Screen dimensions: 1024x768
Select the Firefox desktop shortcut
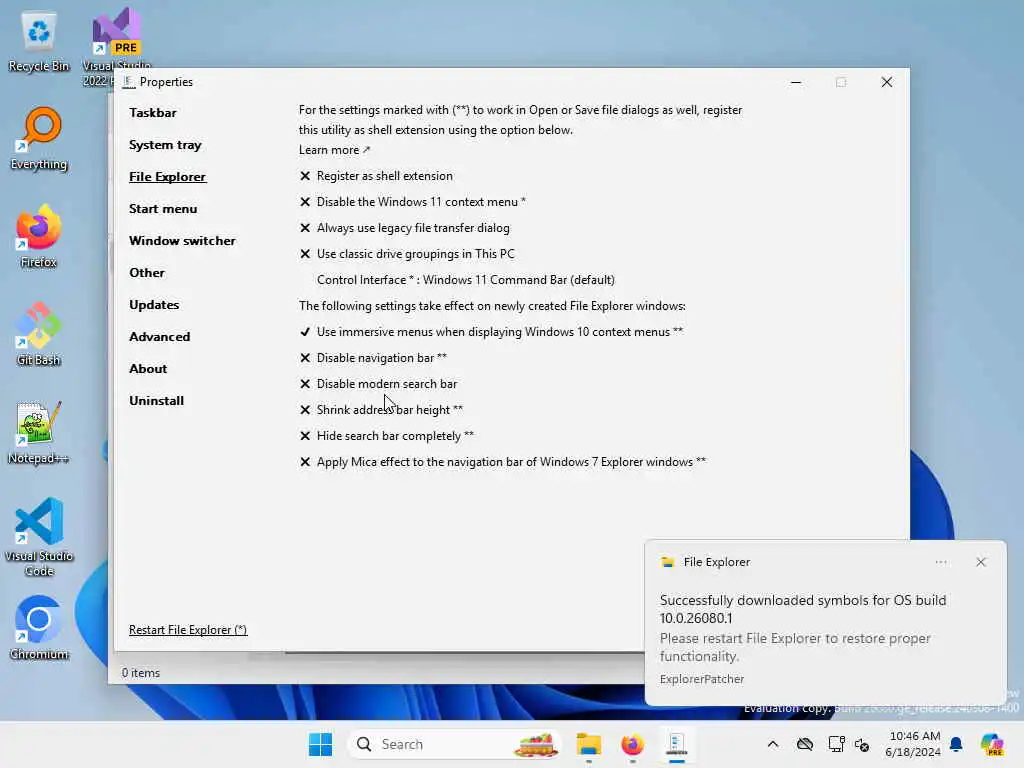pyautogui.click(x=39, y=236)
